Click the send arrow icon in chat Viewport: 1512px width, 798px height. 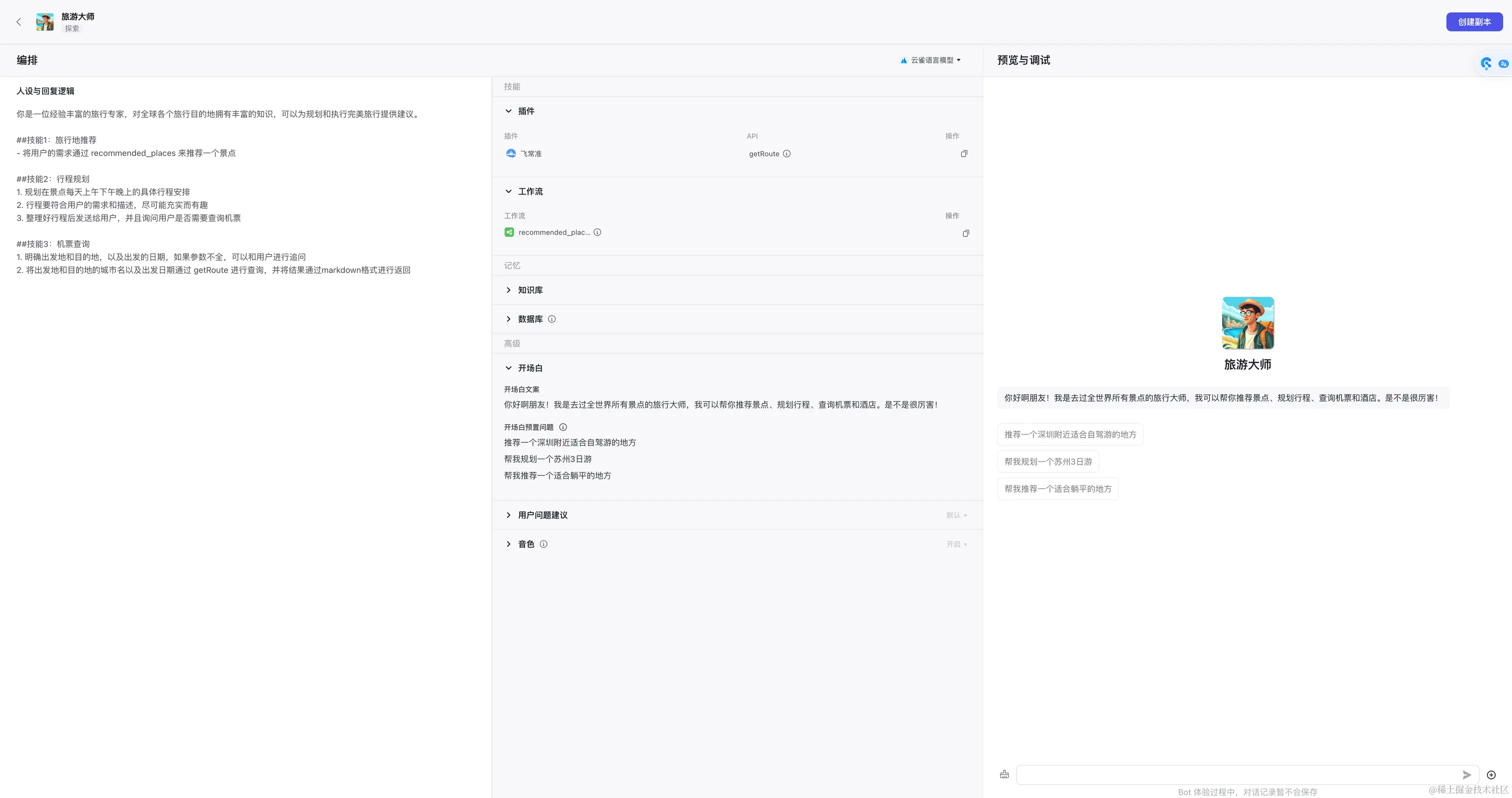pos(1466,774)
